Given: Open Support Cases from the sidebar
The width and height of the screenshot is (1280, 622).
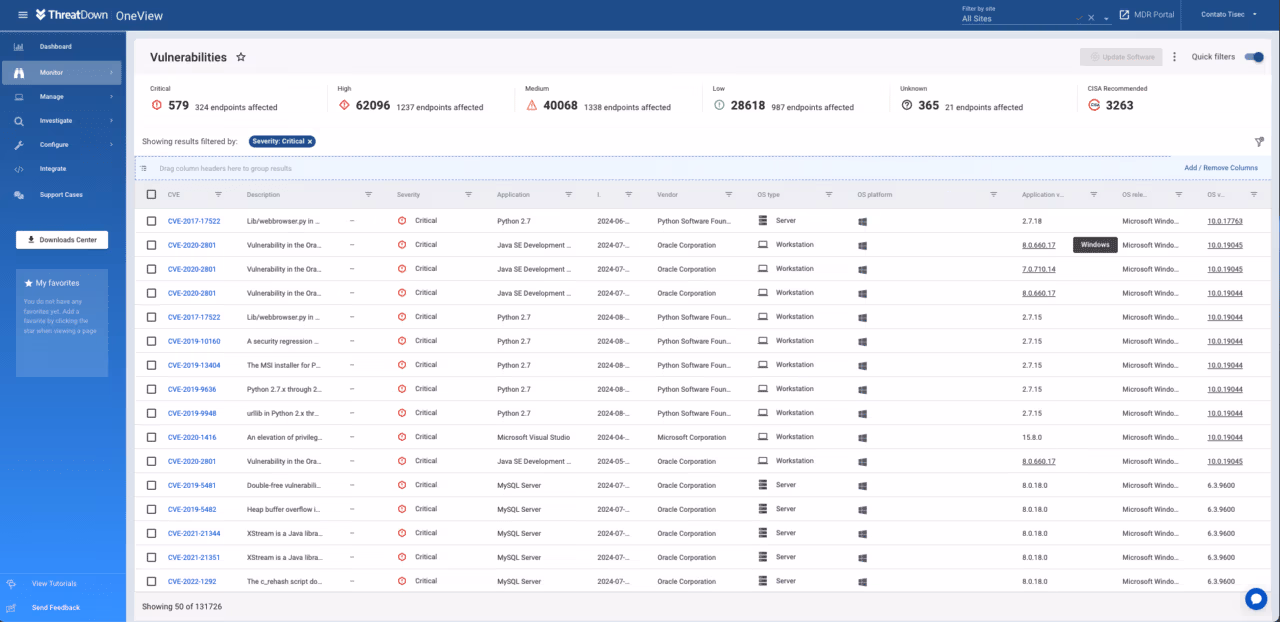Looking at the screenshot, I should [60, 196].
